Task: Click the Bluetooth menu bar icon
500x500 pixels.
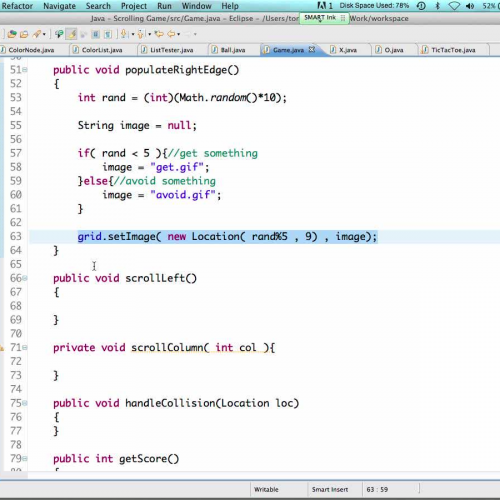Action: (438, 6)
